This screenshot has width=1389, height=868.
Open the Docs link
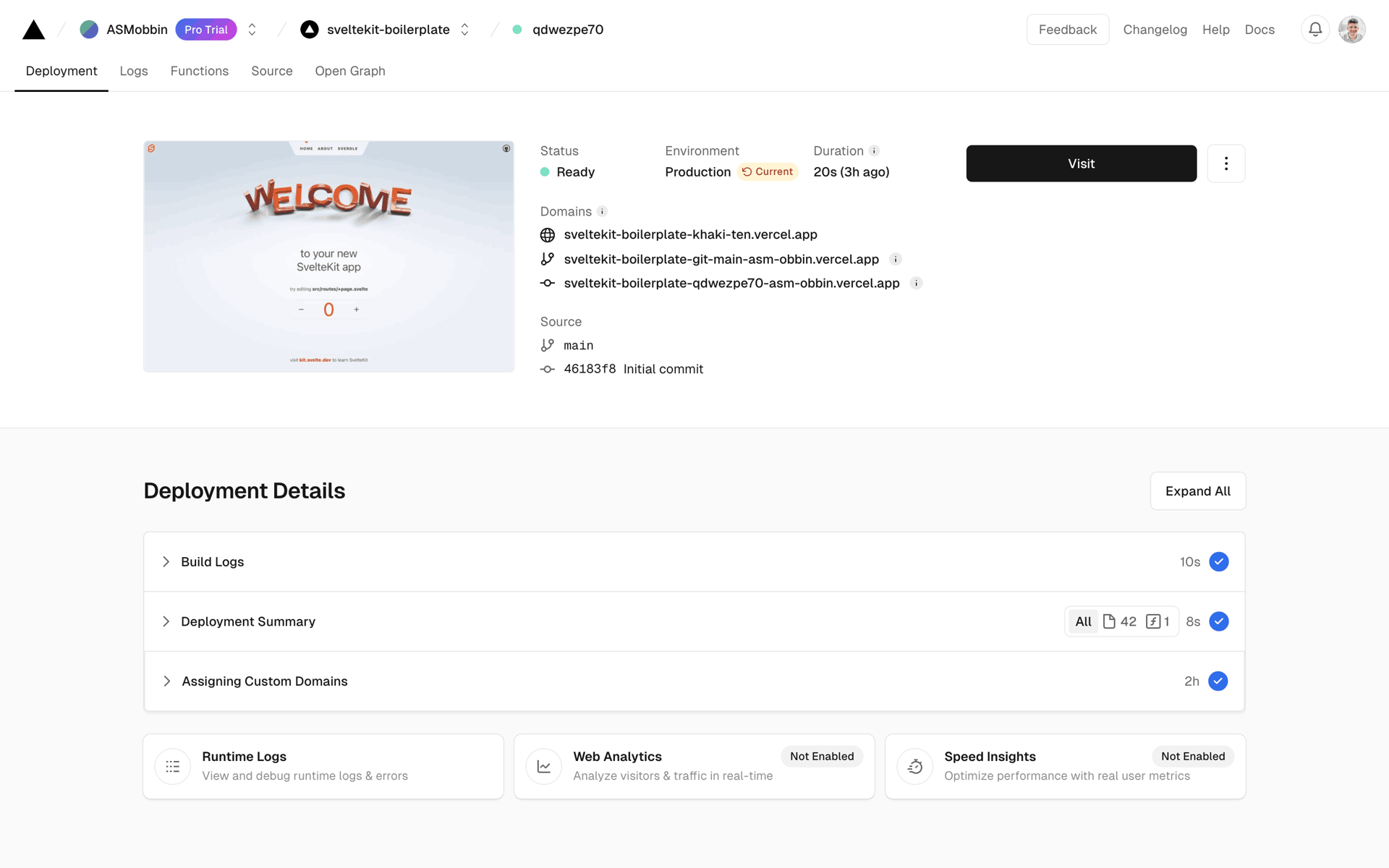point(1260,30)
